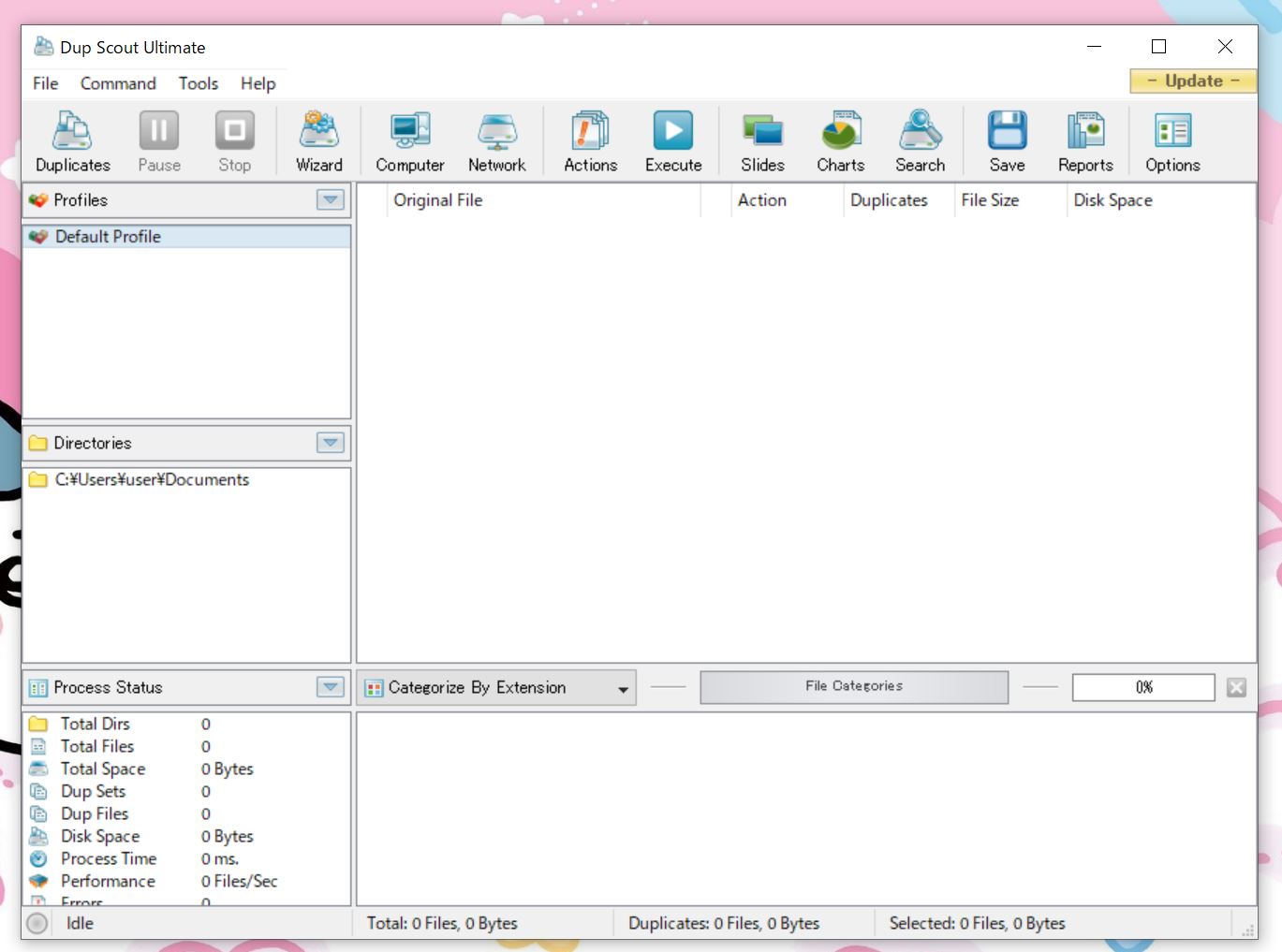Open the Categorize By Extension combo box

coord(496,688)
